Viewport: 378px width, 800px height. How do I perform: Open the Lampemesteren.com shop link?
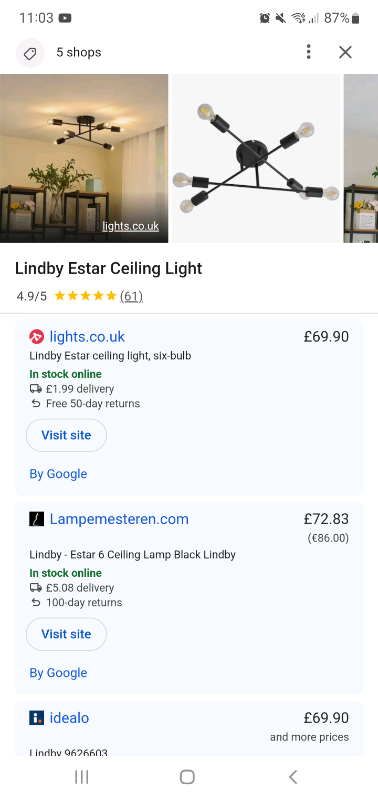tap(119, 519)
